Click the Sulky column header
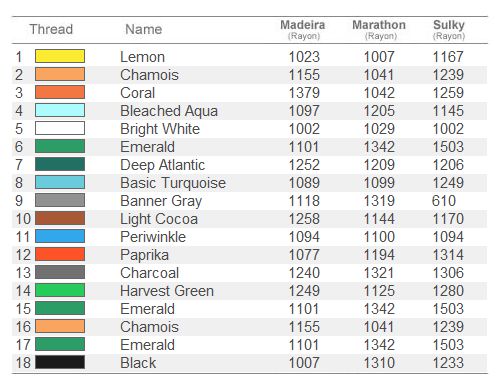The height and width of the screenshot is (384, 500). (449, 29)
